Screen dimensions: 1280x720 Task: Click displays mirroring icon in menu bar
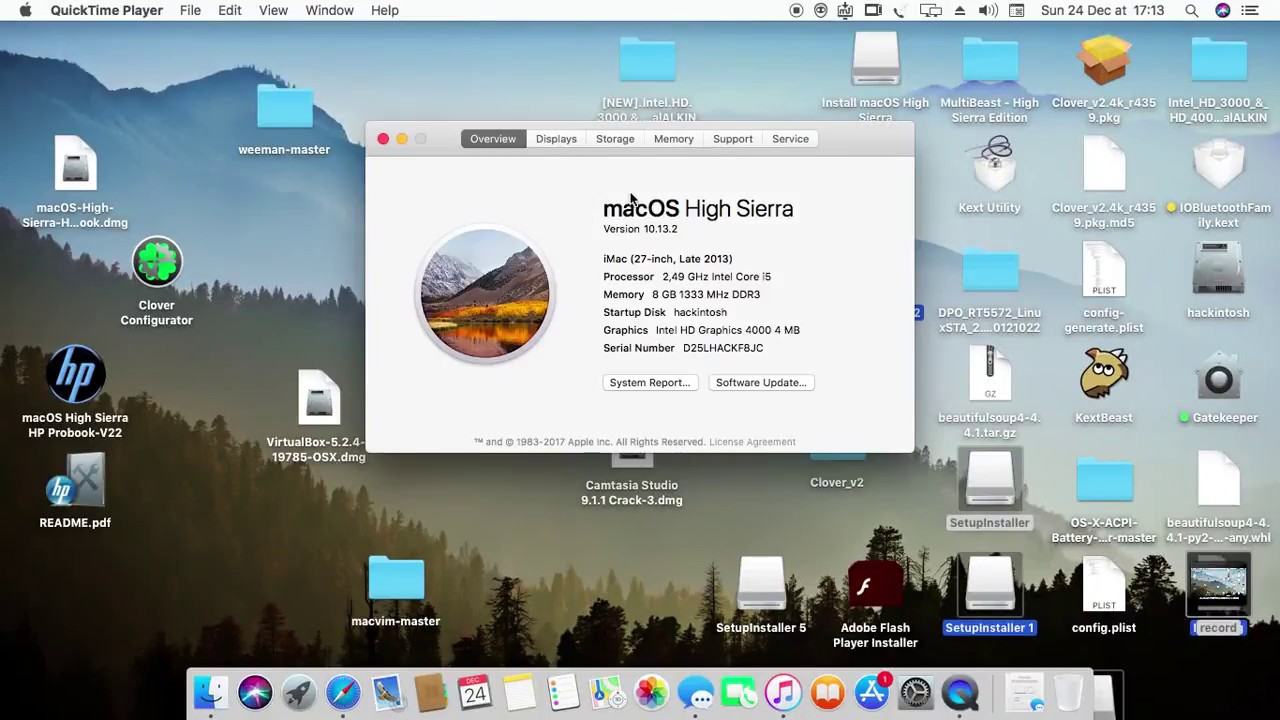(931, 10)
